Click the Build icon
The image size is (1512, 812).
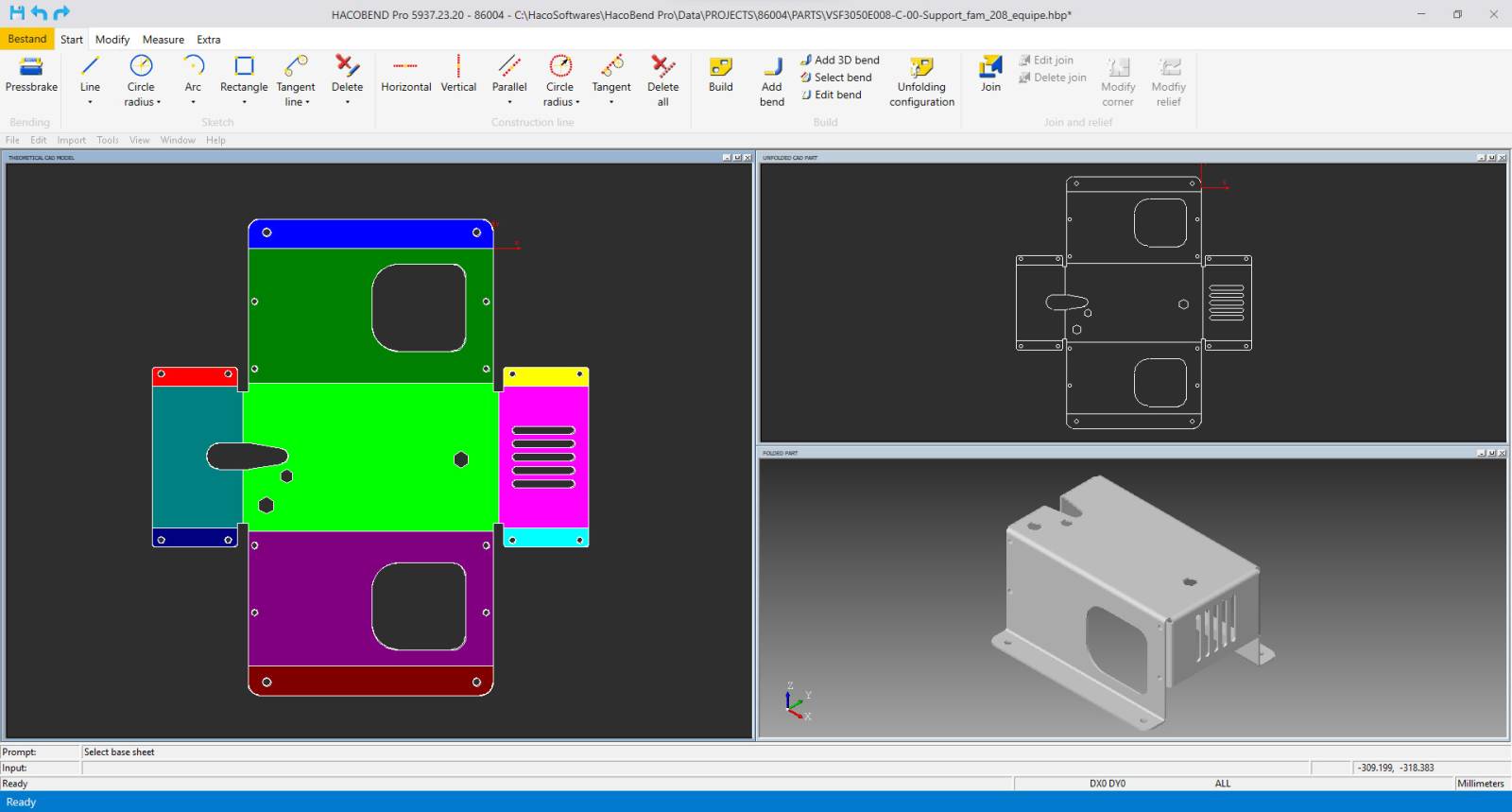720,66
